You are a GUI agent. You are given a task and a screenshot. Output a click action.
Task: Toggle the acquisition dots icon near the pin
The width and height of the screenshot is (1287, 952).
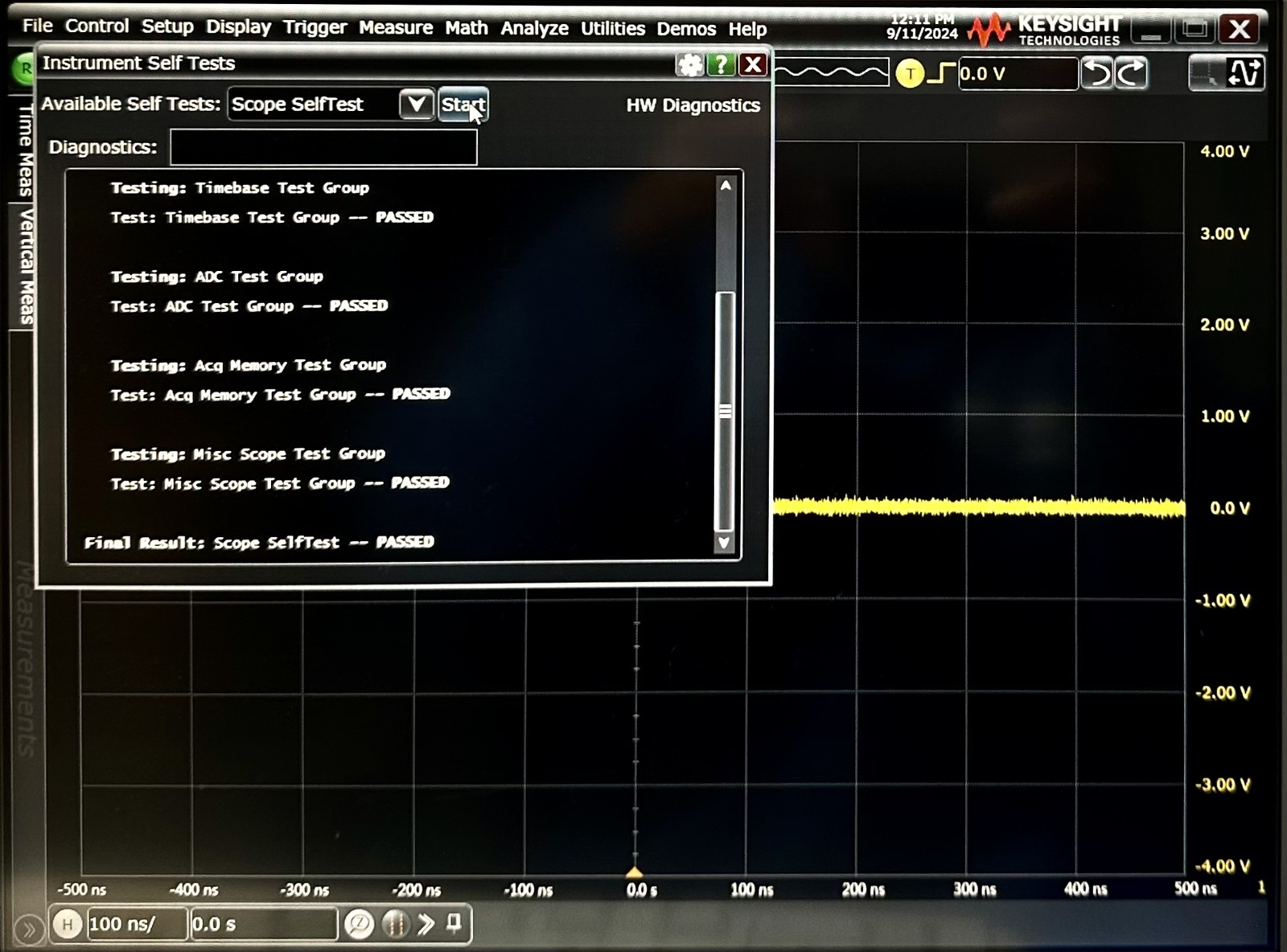click(394, 924)
